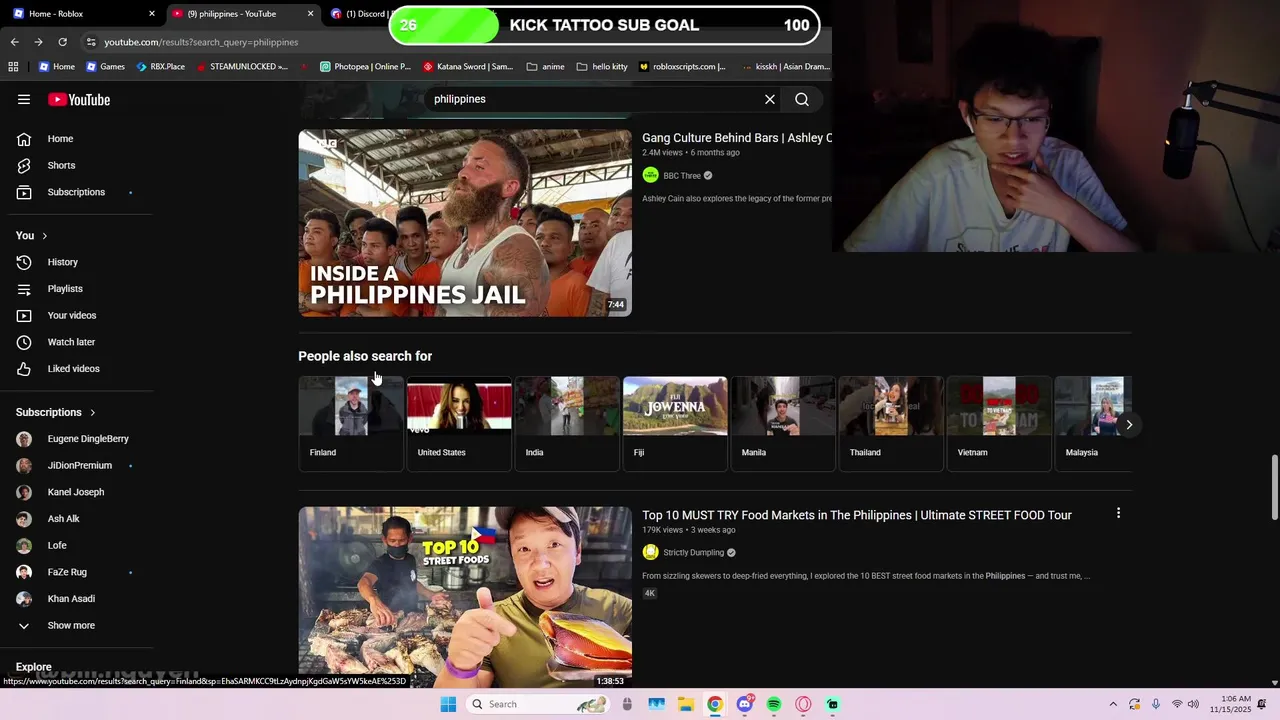Open the YouTube hamburger guide menu

tap(24, 99)
